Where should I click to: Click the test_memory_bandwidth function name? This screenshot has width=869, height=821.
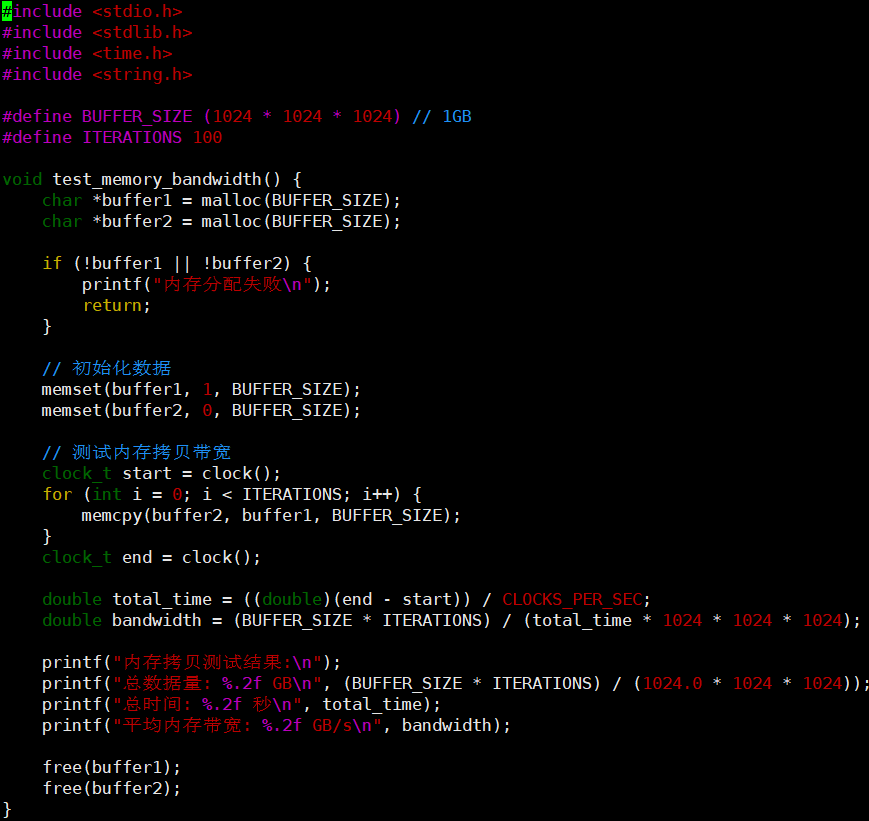(157, 180)
